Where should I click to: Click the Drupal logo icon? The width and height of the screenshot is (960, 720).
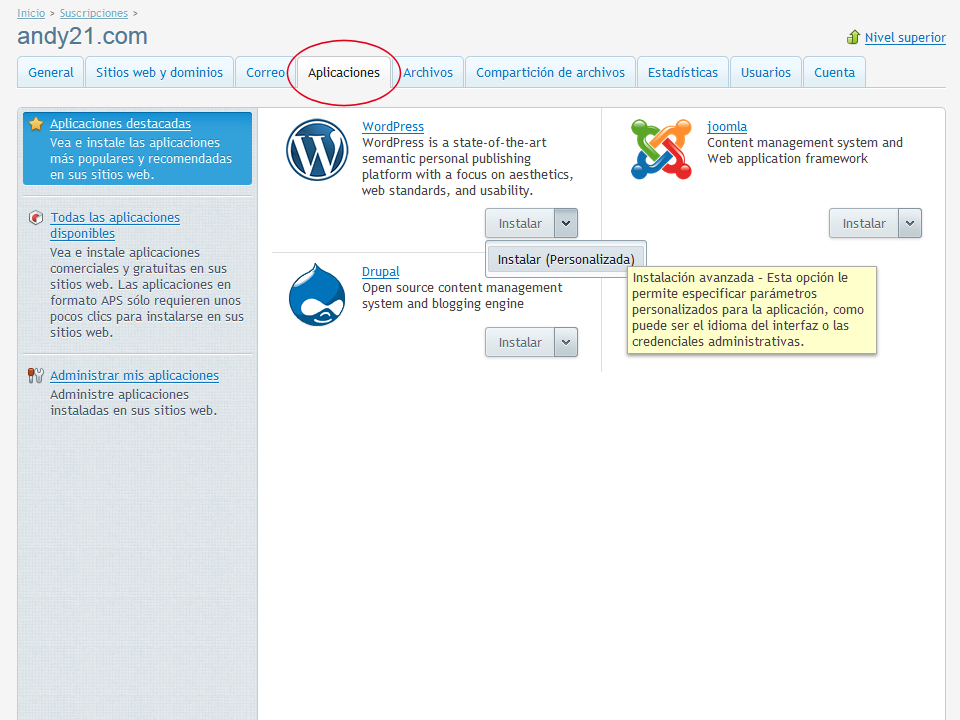[x=317, y=294]
